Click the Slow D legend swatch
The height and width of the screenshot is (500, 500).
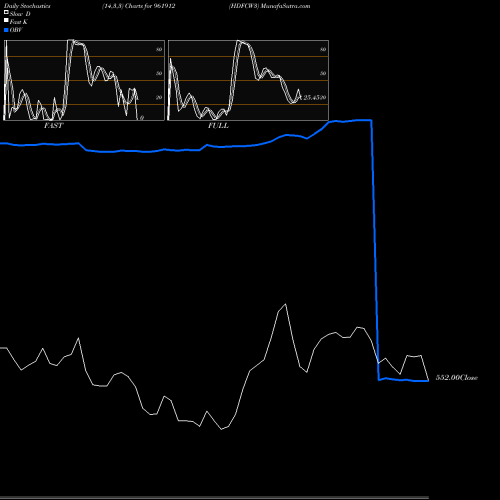coord(6,12)
